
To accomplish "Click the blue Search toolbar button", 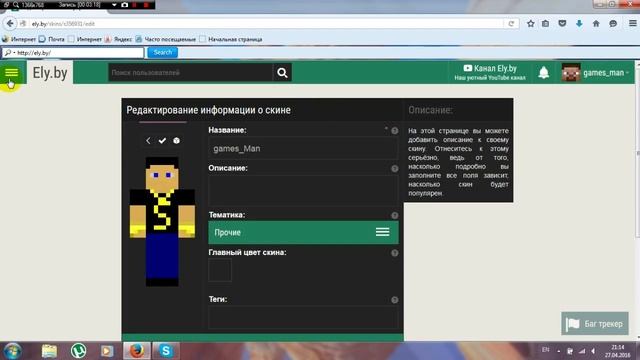I will click(162, 53).
